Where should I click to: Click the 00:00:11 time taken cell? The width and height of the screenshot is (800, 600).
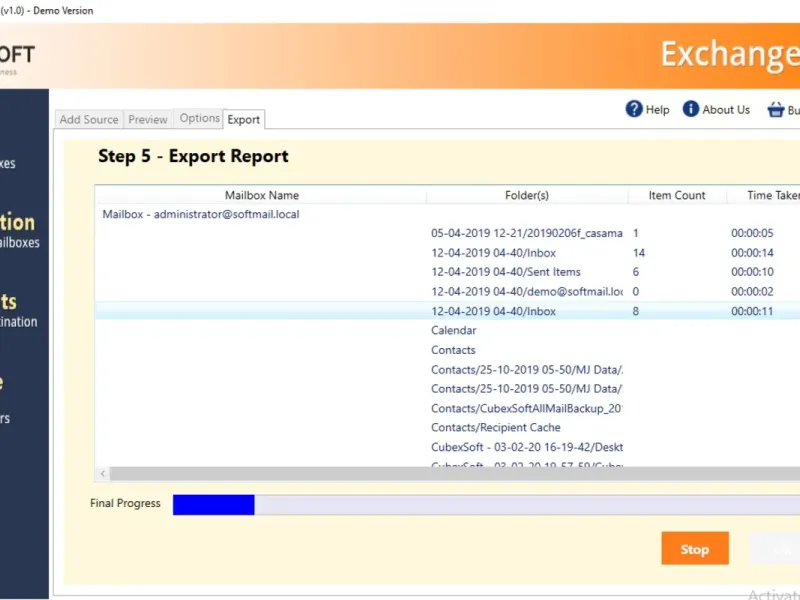coord(752,311)
